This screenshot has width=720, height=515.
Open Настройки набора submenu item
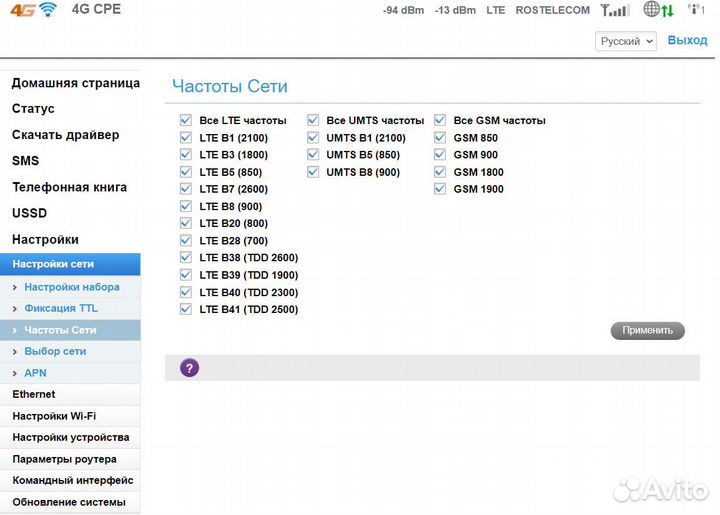(x=70, y=287)
